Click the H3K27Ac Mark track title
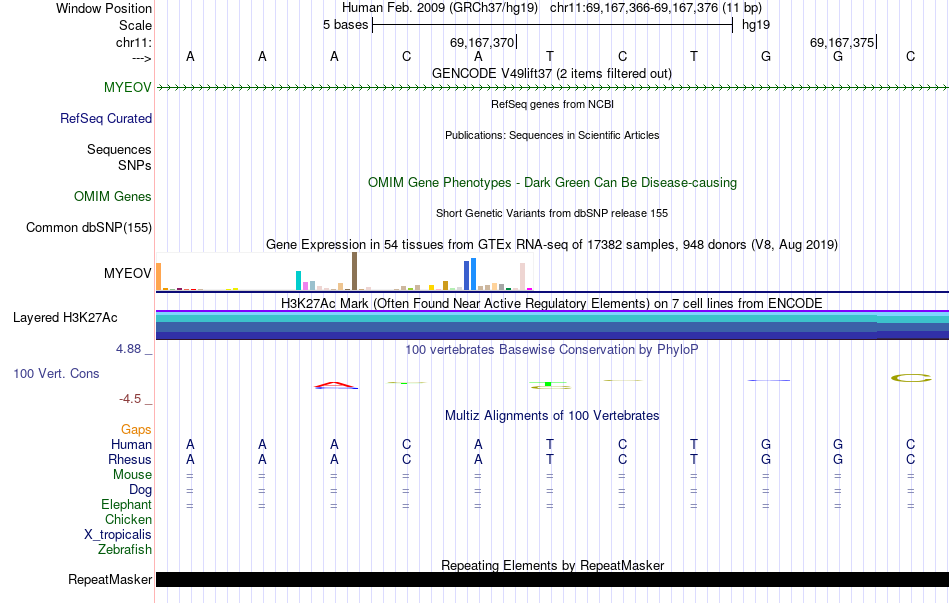This screenshot has width=950, height=603. coord(552,303)
